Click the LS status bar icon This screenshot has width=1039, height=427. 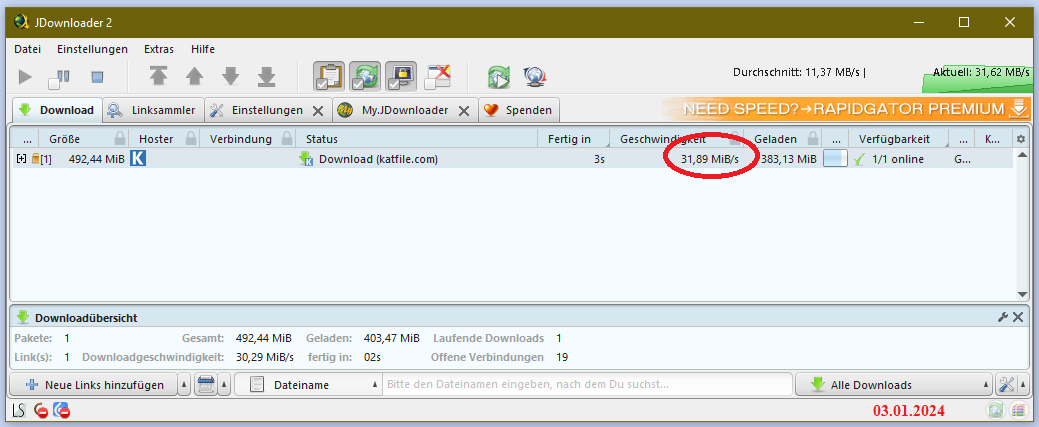(x=19, y=411)
